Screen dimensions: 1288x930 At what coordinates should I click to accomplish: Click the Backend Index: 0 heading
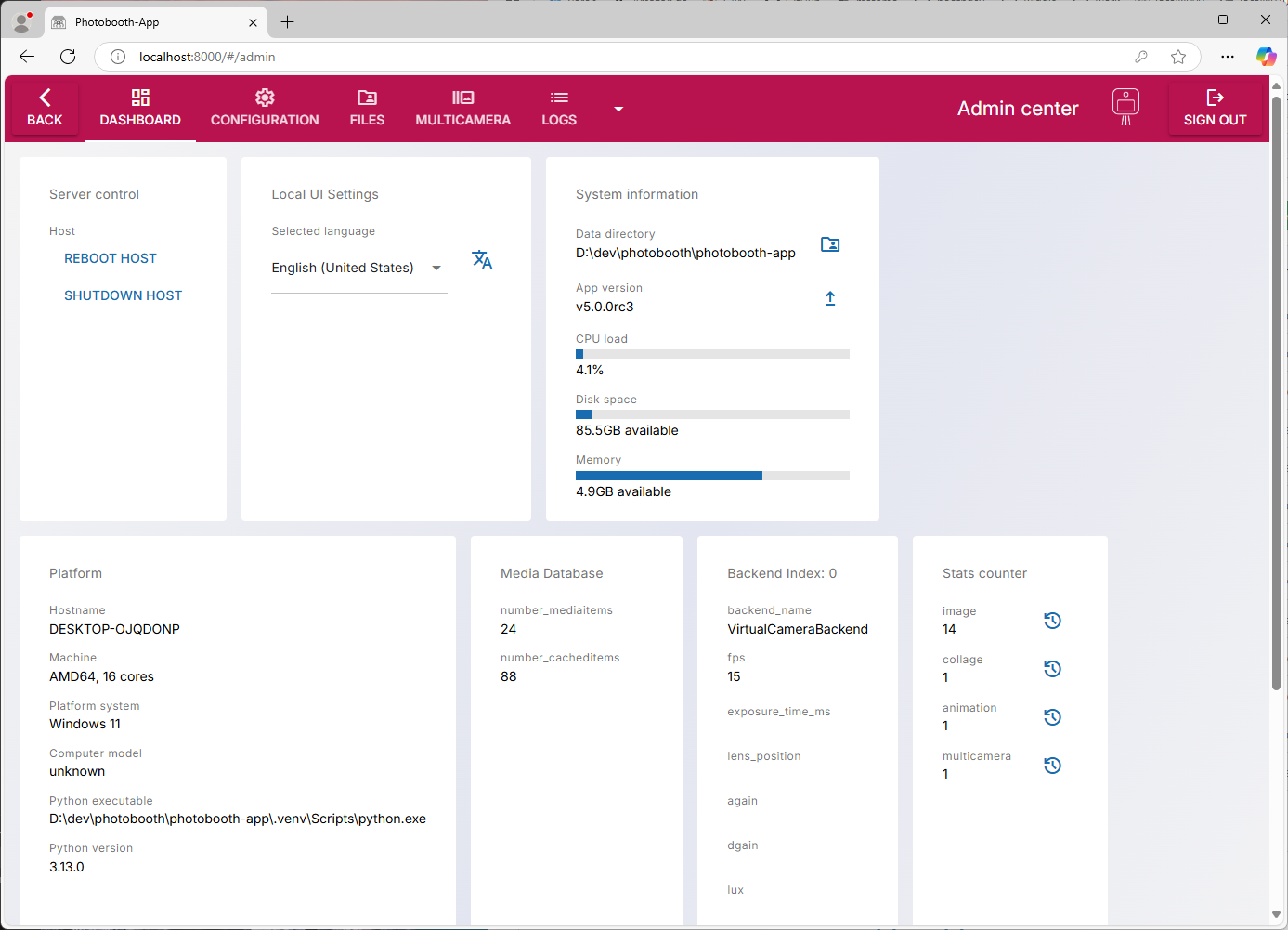point(782,573)
